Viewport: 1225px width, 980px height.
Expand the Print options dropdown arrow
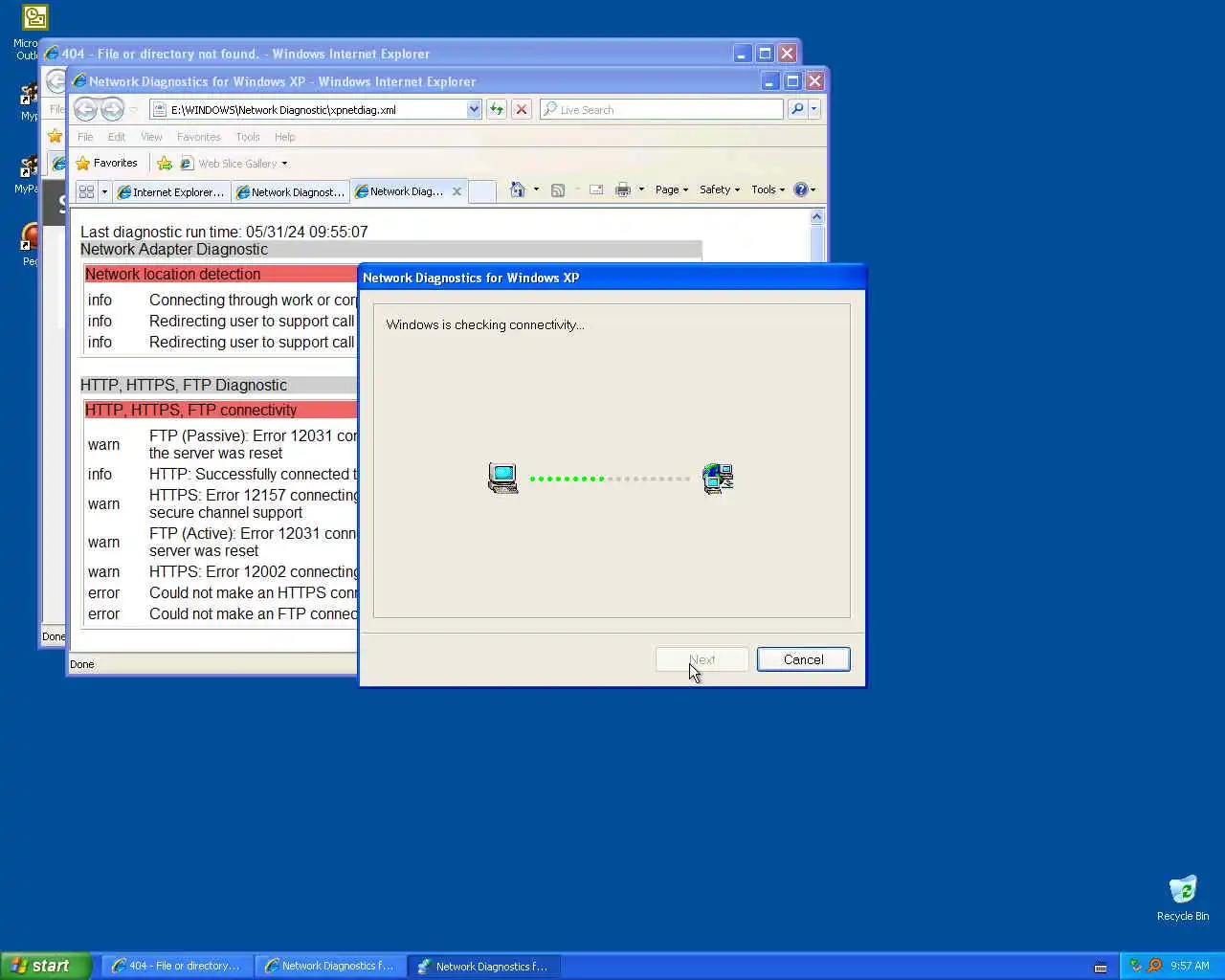tap(641, 189)
